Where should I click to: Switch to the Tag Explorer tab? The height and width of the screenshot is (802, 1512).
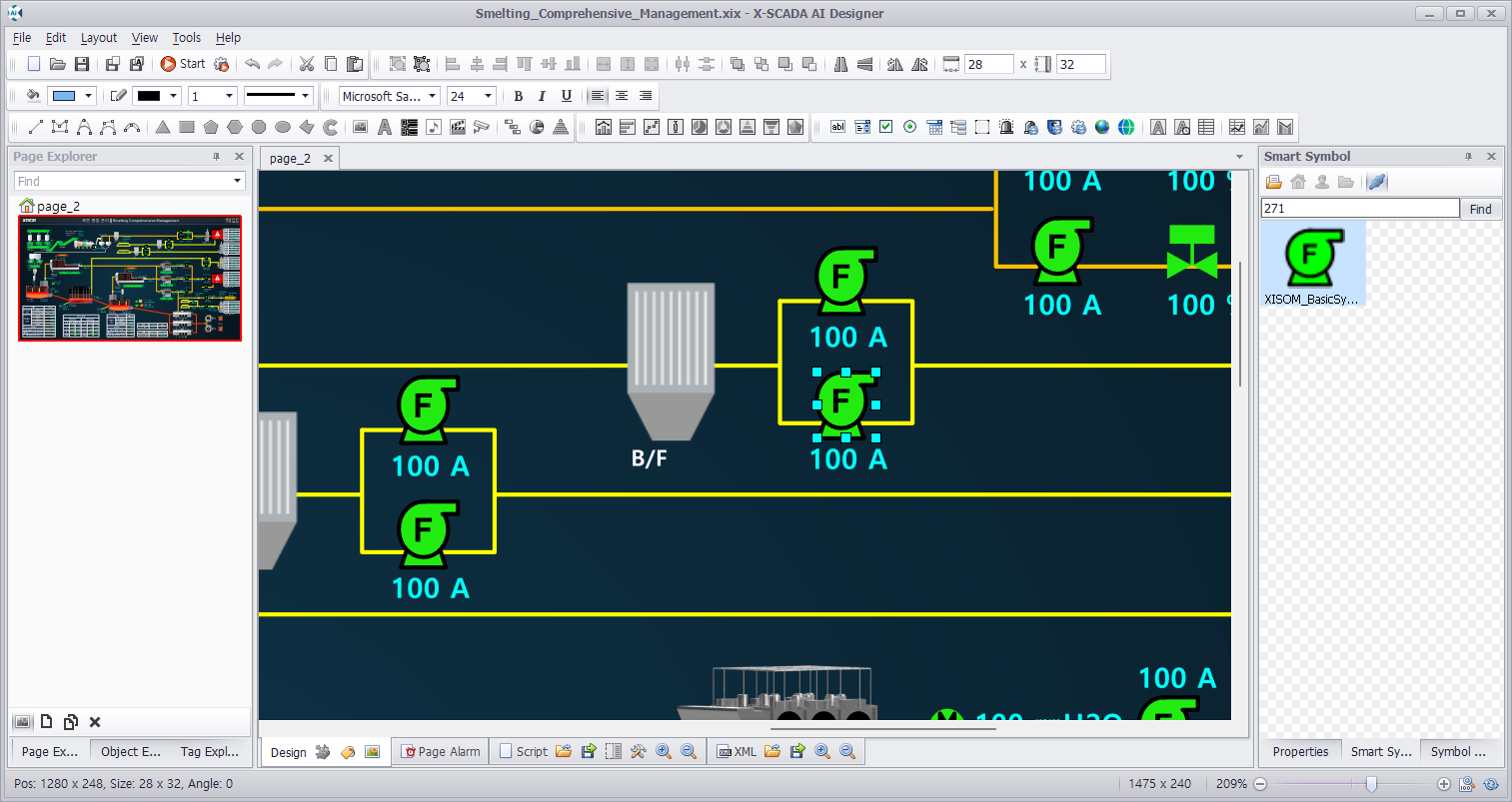pos(210,751)
